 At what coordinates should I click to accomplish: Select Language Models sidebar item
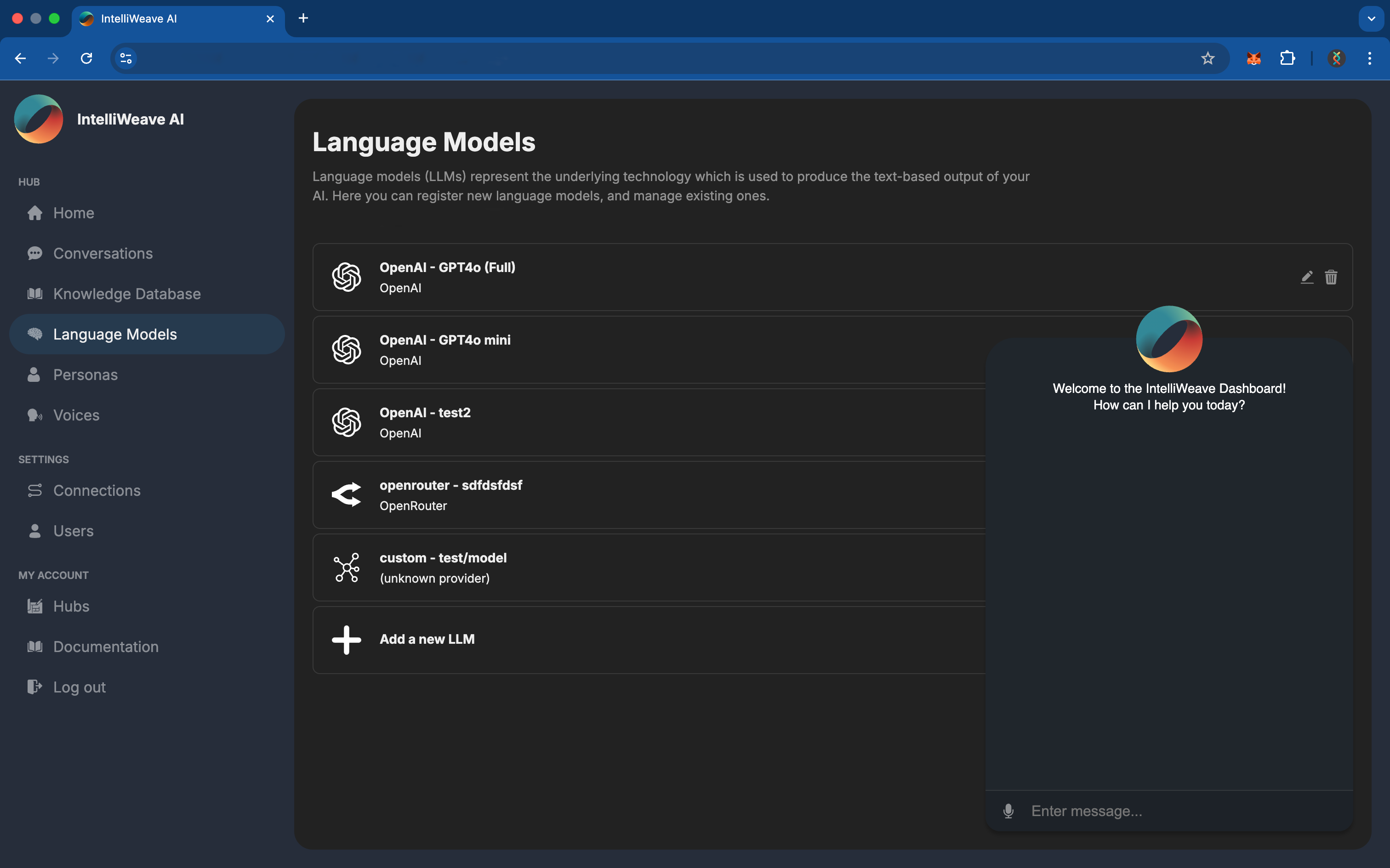(147, 334)
